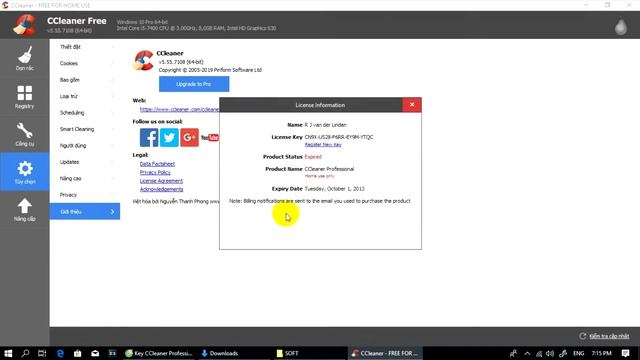Select the Privacy options tab
The height and width of the screenshot is (360, 640).
85,195
